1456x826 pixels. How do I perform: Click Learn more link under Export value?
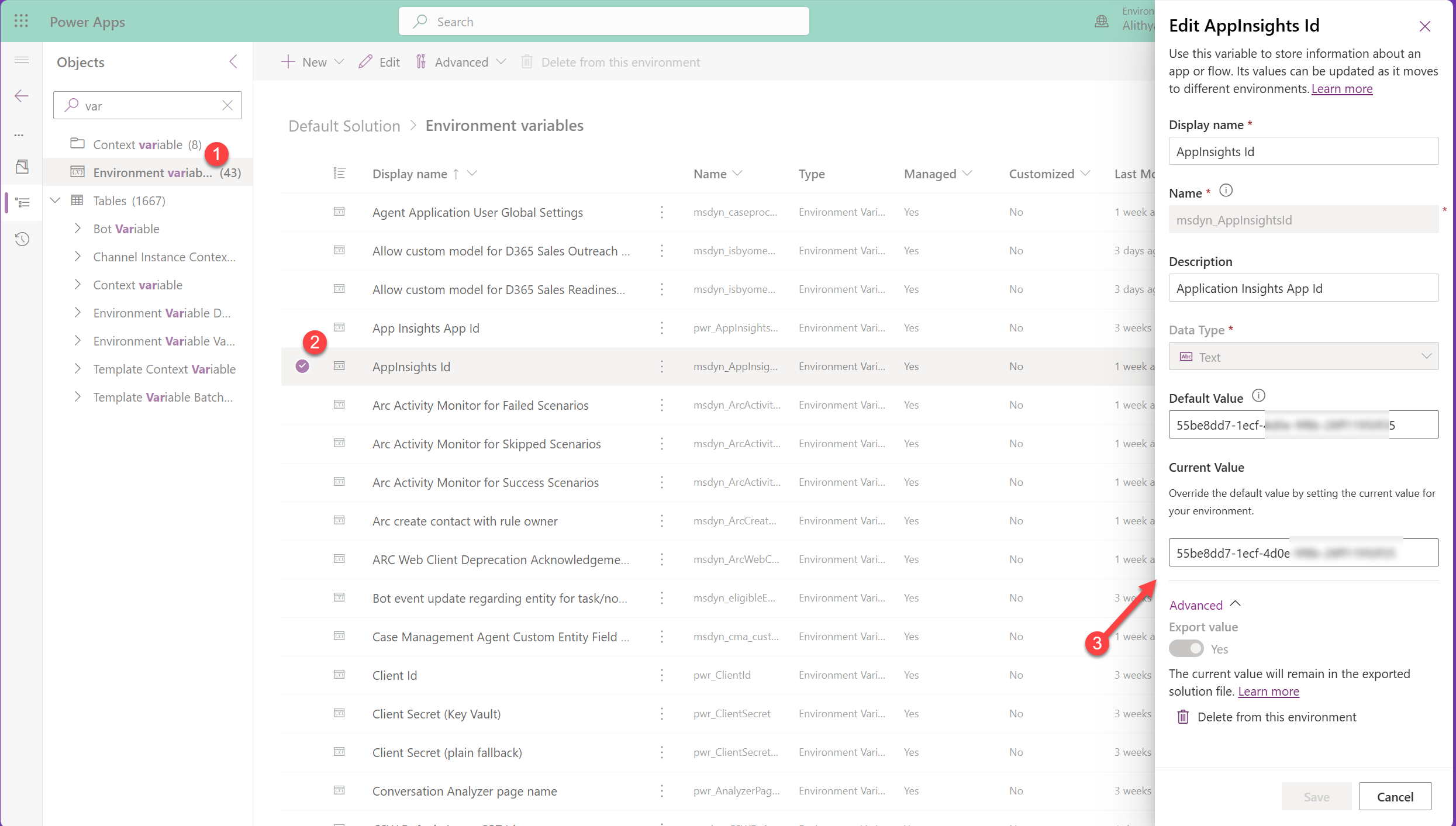pyautogui.click(x=1268, y=692)
